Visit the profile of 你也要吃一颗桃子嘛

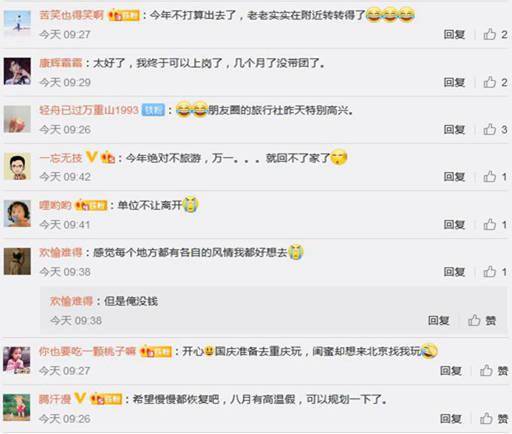(x=87, y=351)
